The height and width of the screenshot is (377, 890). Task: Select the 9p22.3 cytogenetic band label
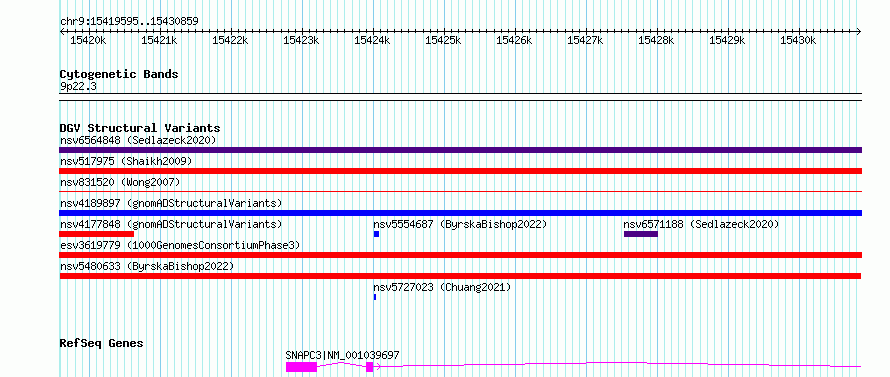click(x=78, y=87)
